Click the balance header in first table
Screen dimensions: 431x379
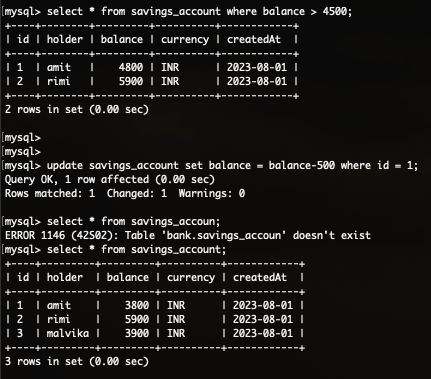[x=122, y=40]
